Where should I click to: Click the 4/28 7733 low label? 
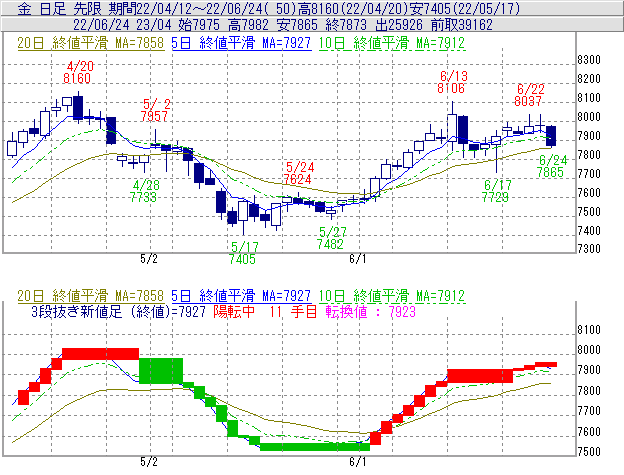click(x=144, y=191)
